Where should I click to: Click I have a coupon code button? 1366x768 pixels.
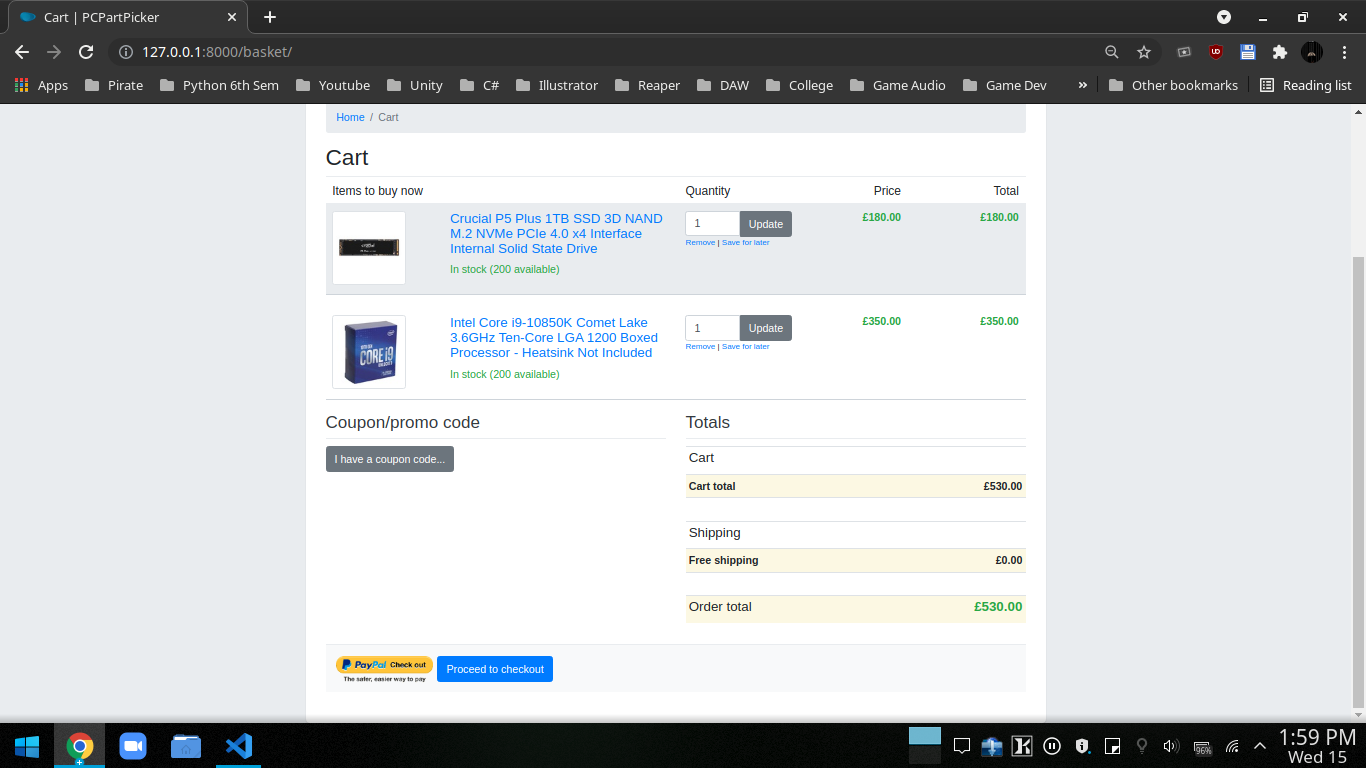click(x=390, y=459)
